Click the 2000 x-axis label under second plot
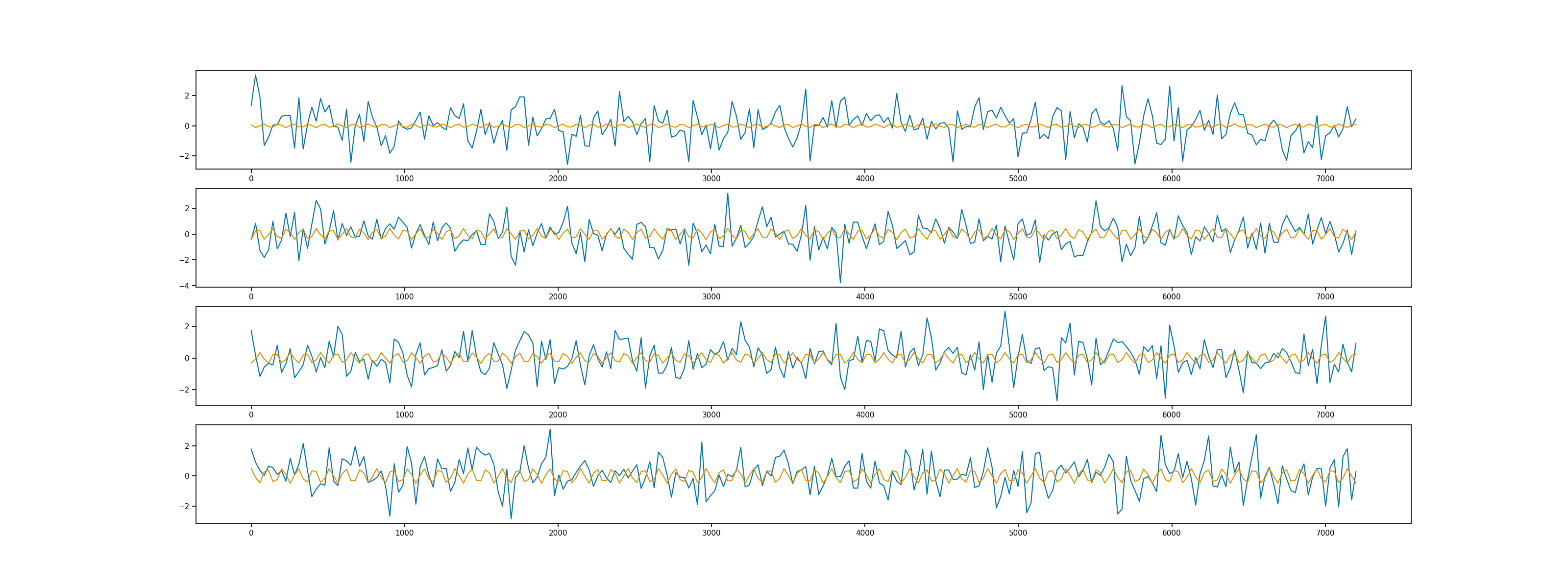Viewport: 1568px width, 588px height. tap(558, 297)
